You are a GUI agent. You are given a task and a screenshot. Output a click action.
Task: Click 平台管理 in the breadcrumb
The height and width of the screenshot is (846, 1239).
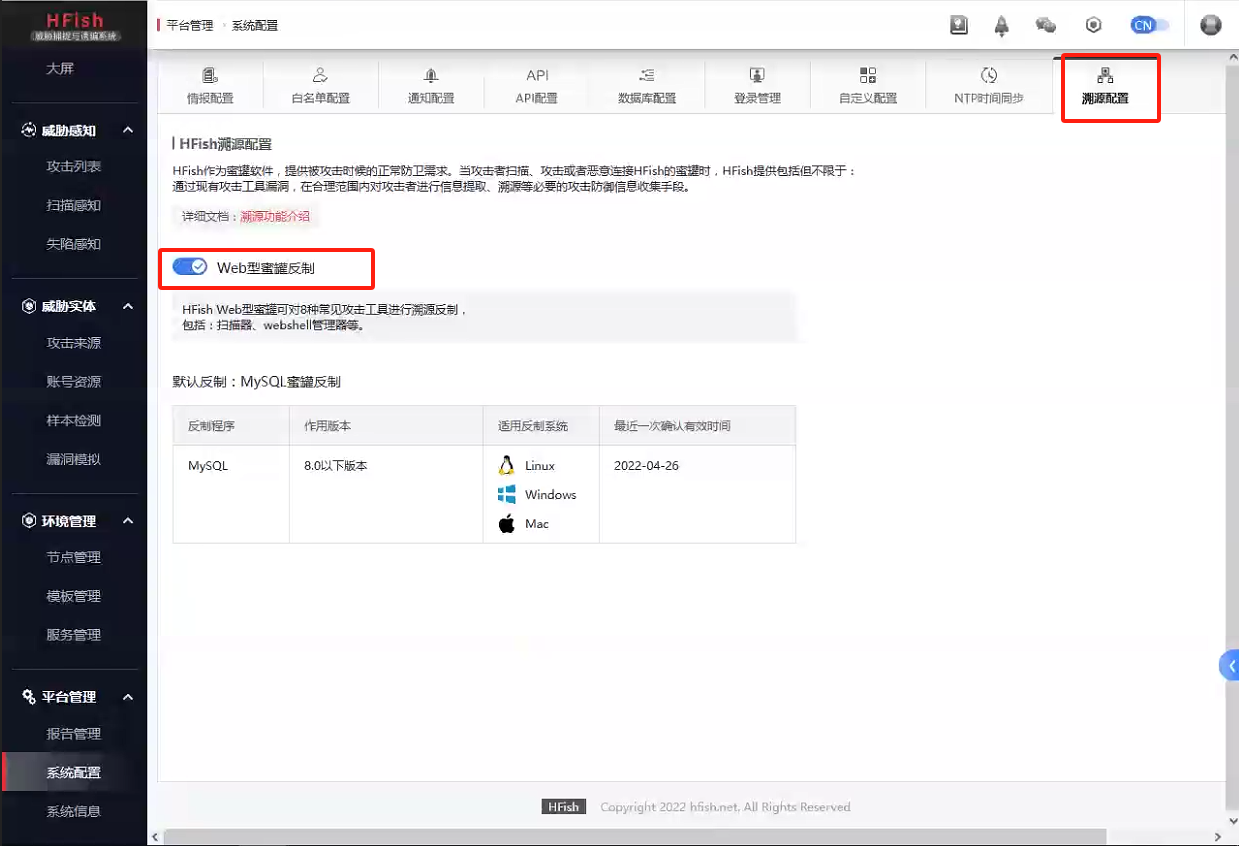[190, 26]
